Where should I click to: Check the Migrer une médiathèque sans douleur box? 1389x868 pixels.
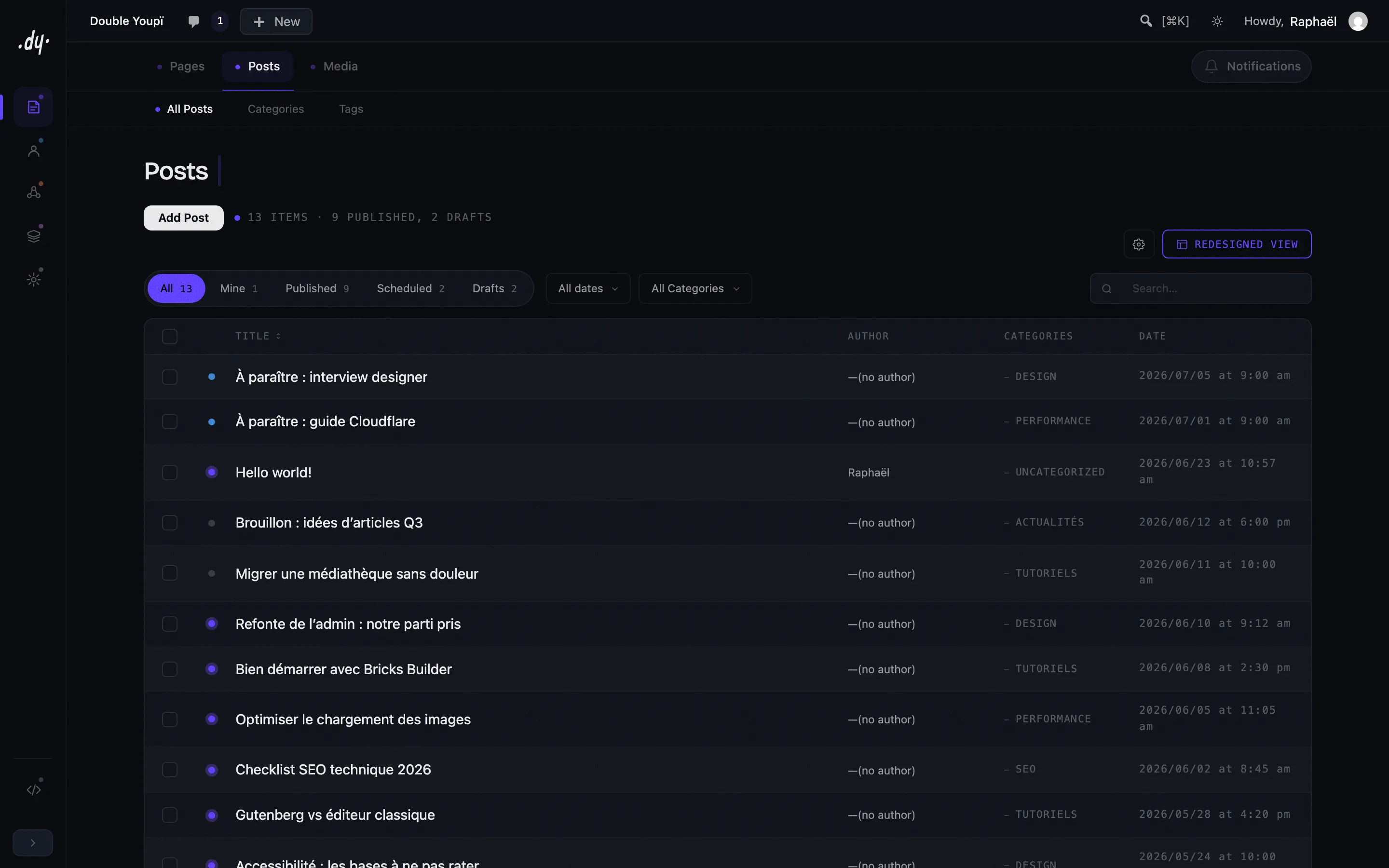pyautogui.click(x=170, y=573)
